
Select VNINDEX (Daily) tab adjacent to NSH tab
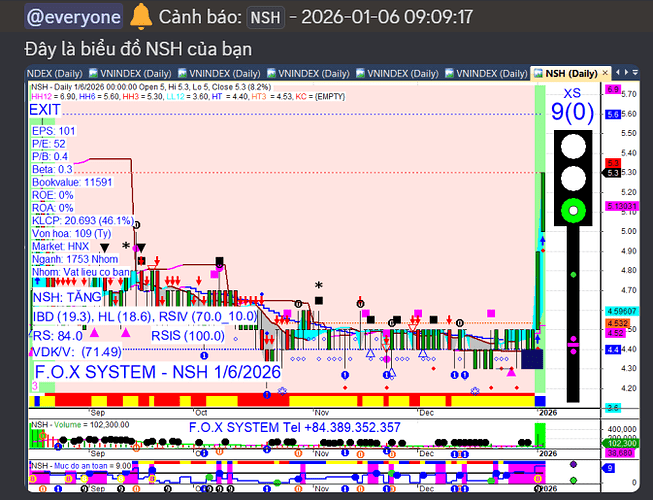point(486,74)
